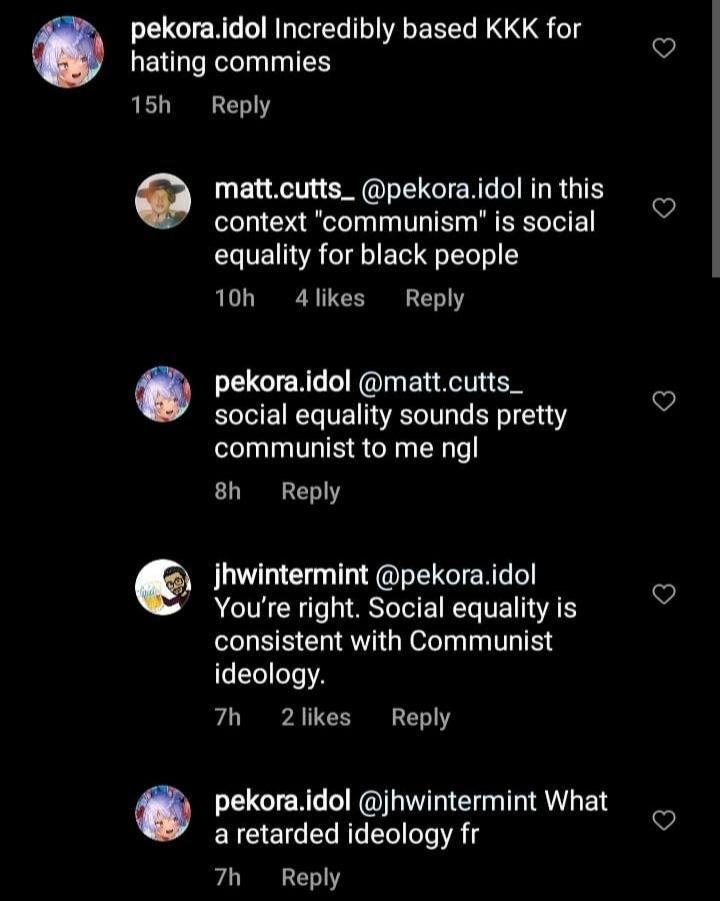720x901 pixels.
Task: Open jhwintermint's profile avatar
Action: (163, 588)
